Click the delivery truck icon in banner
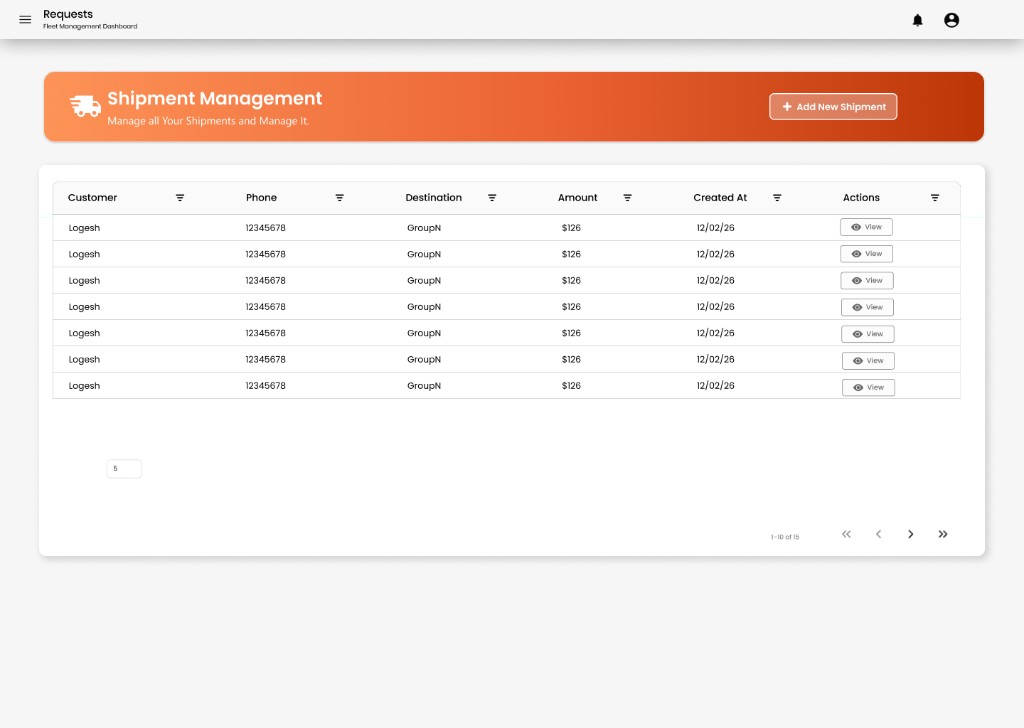1024x728 pixels. coord(86,106)
